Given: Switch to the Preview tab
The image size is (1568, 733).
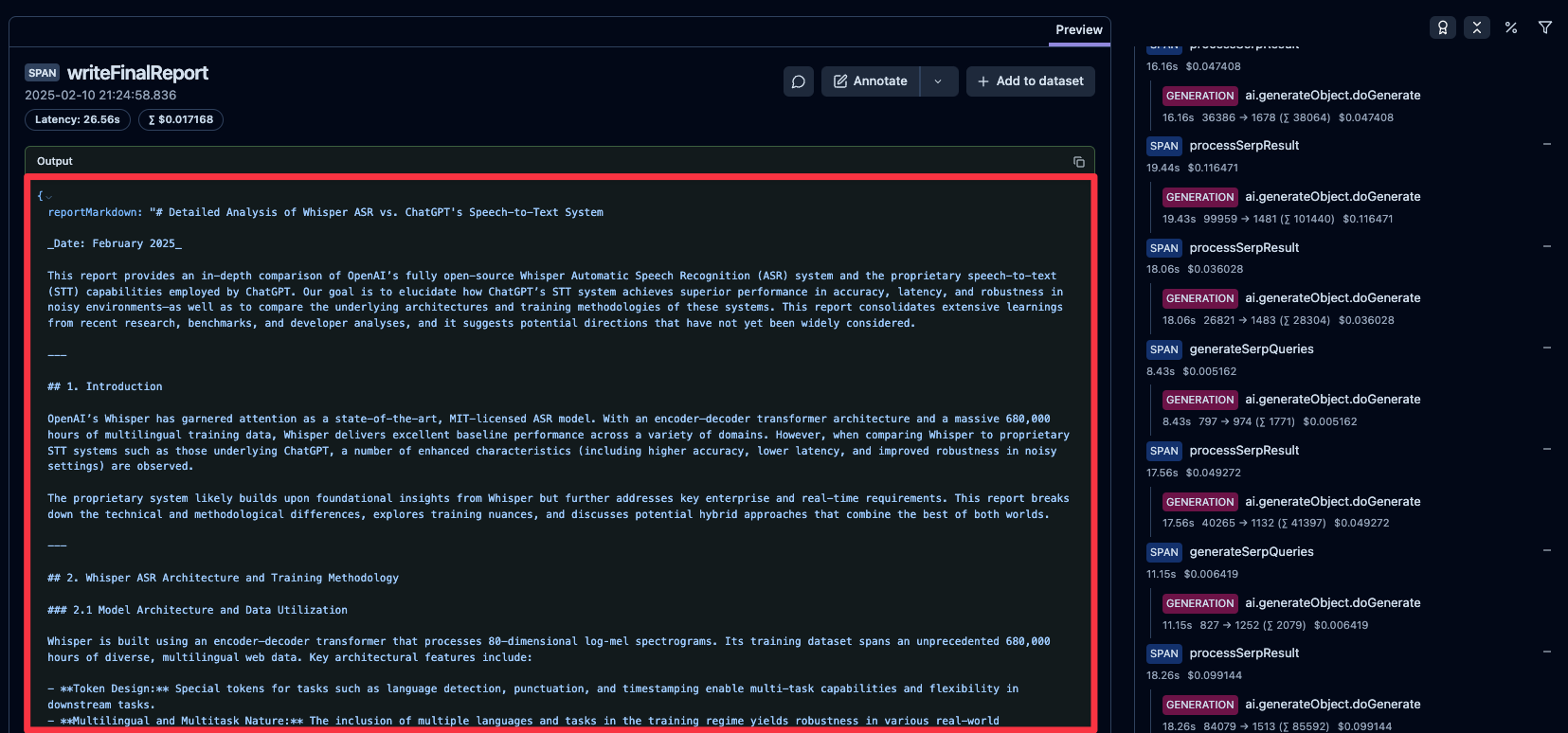Looking at the screenshot, I should pyautogui.click(x=1078, y=29).
